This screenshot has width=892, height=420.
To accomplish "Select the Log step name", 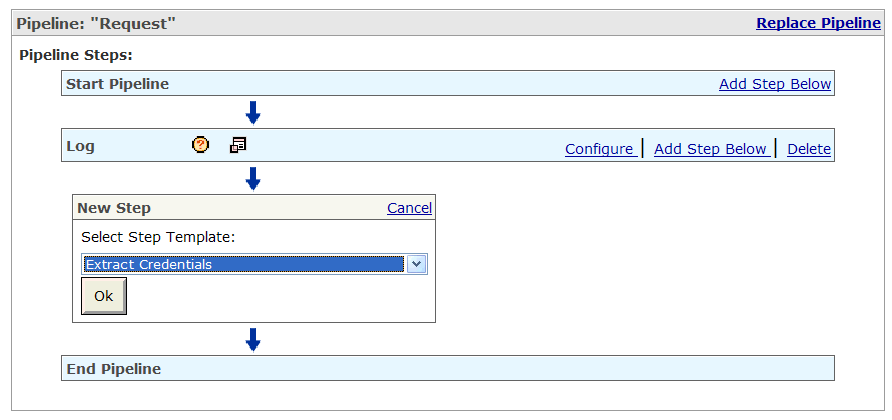I will (x=80, y=146).
